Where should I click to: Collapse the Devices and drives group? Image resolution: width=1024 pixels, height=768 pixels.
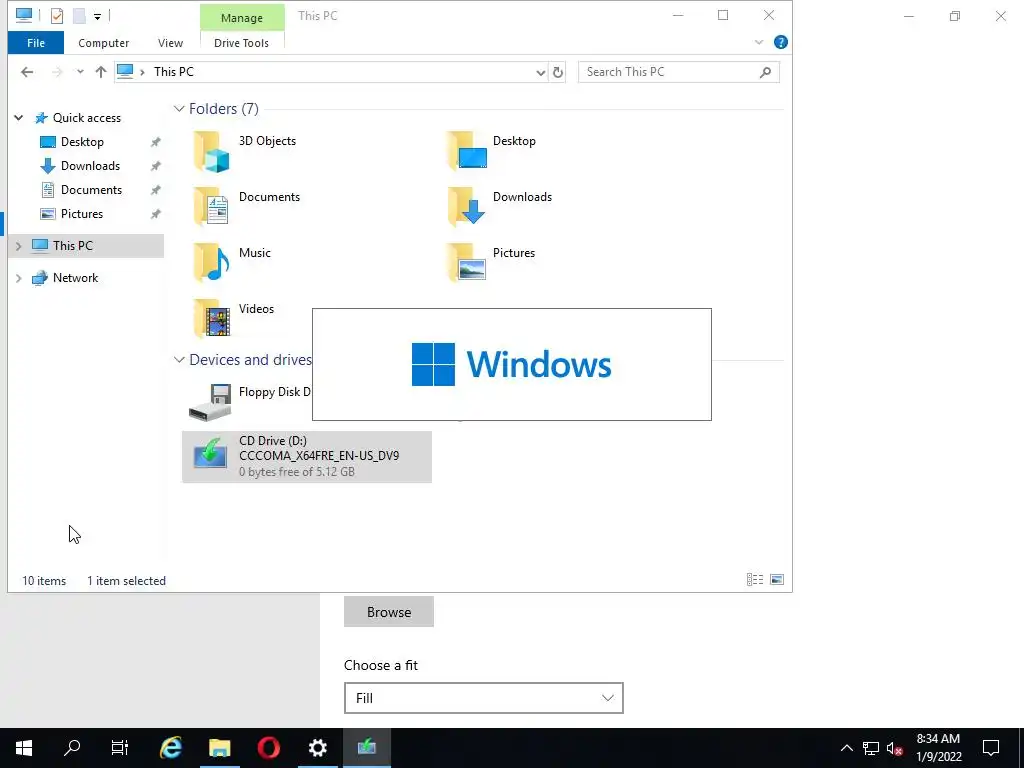pos(179,360)
